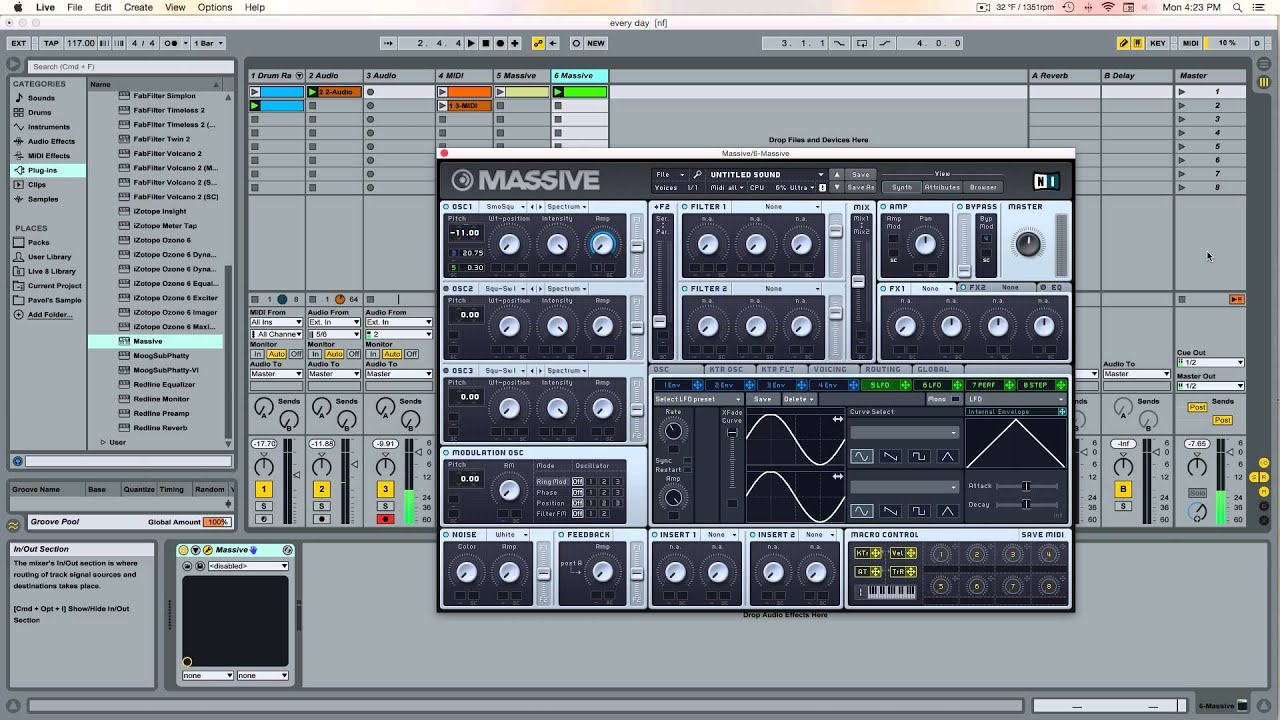Toggle track 1 activator button
Screen dimensions: 1280x720
click(x=264, y=489)
